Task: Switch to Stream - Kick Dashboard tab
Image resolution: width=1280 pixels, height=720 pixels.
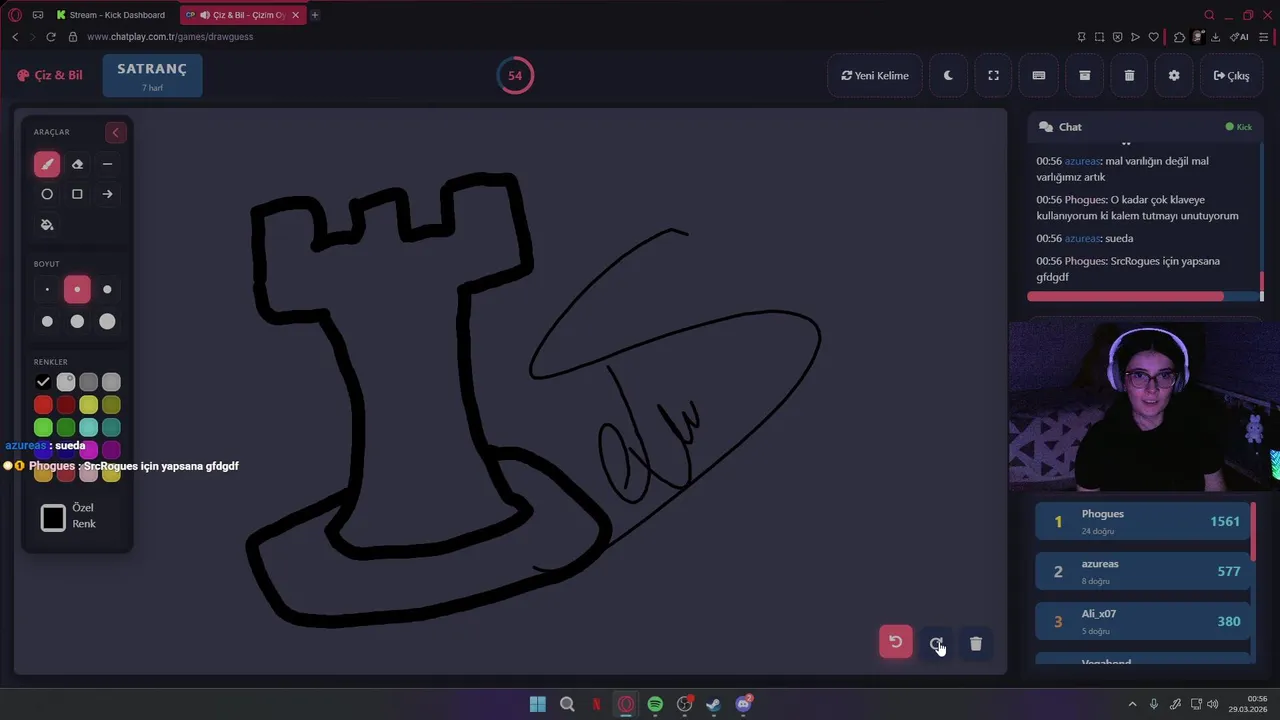Action: coord(112,15)
